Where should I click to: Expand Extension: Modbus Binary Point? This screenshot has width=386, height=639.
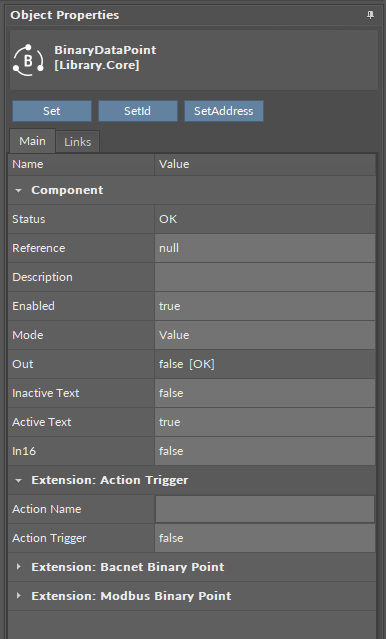(18, 596)
